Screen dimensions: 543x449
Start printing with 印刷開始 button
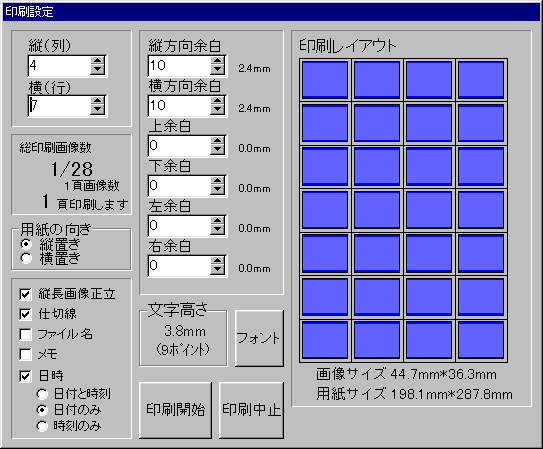point(176,410)
